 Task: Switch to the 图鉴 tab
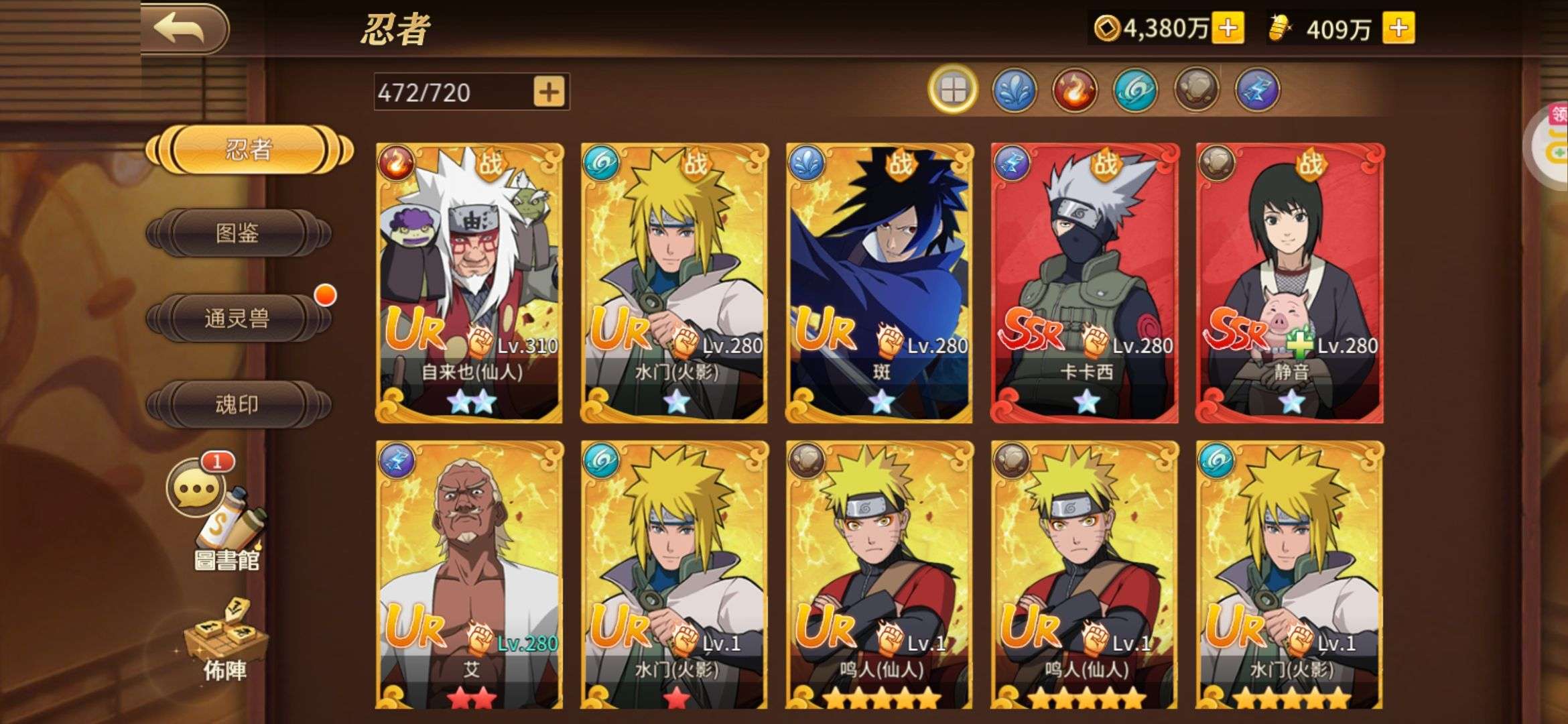(x=238, y=233)
